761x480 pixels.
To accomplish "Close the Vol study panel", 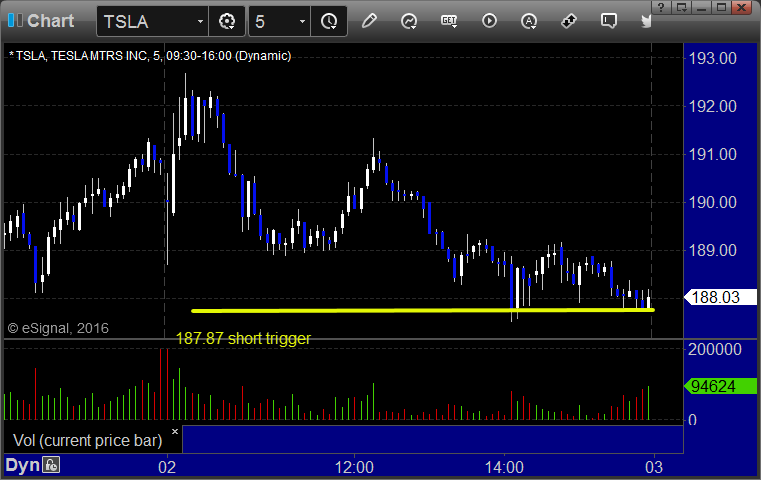I will pos(175,431).
